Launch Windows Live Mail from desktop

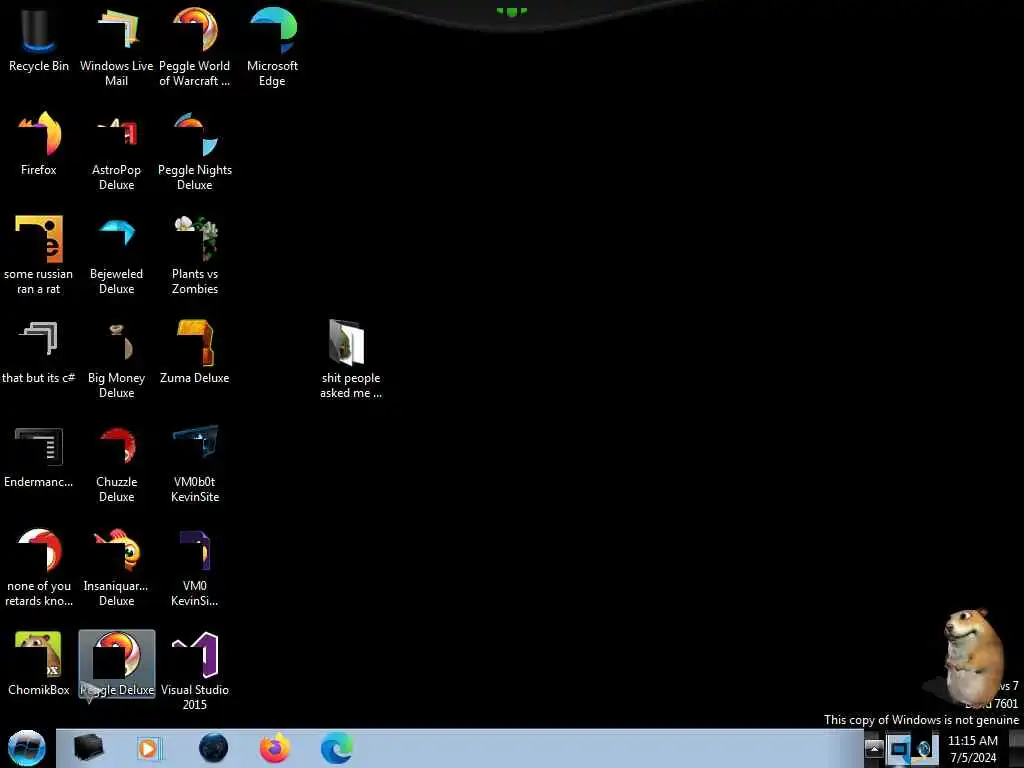pos(116,47)
